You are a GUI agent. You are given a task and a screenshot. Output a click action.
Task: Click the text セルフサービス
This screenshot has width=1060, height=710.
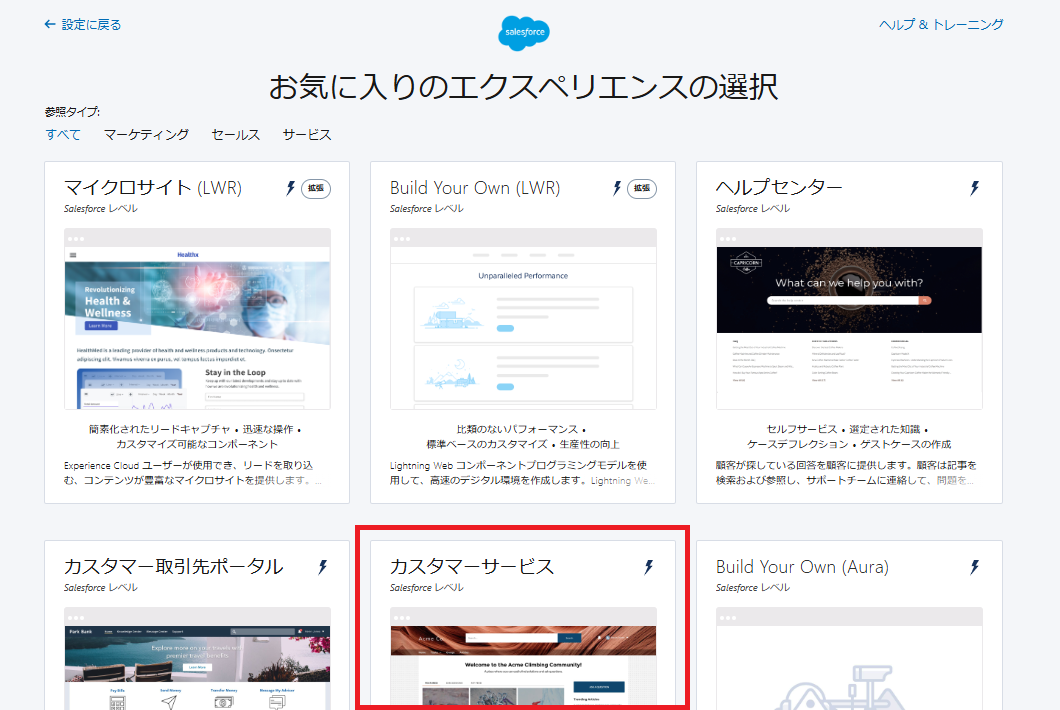802,429
